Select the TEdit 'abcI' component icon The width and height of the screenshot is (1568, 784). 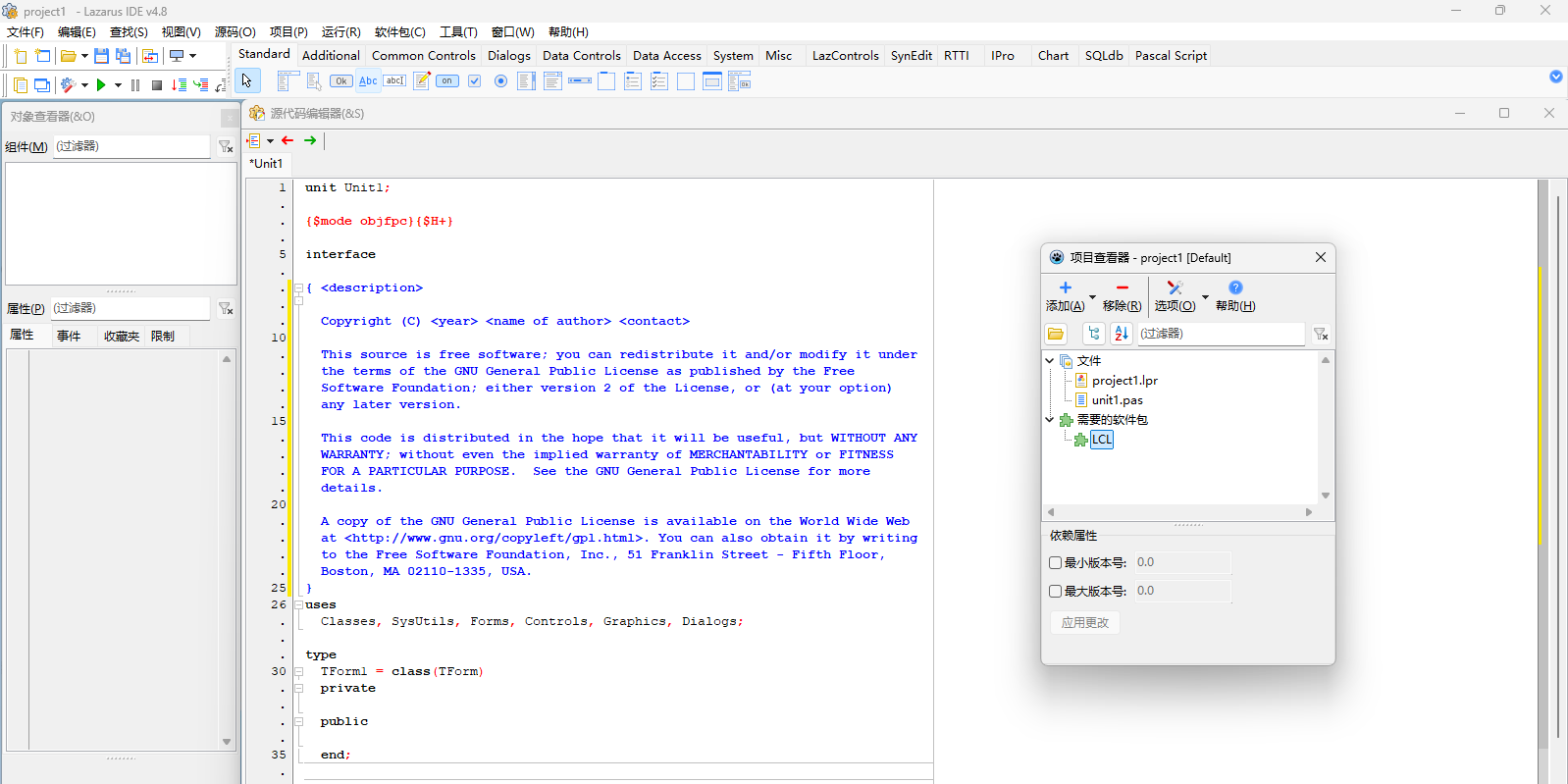click(x=394, y=81)
